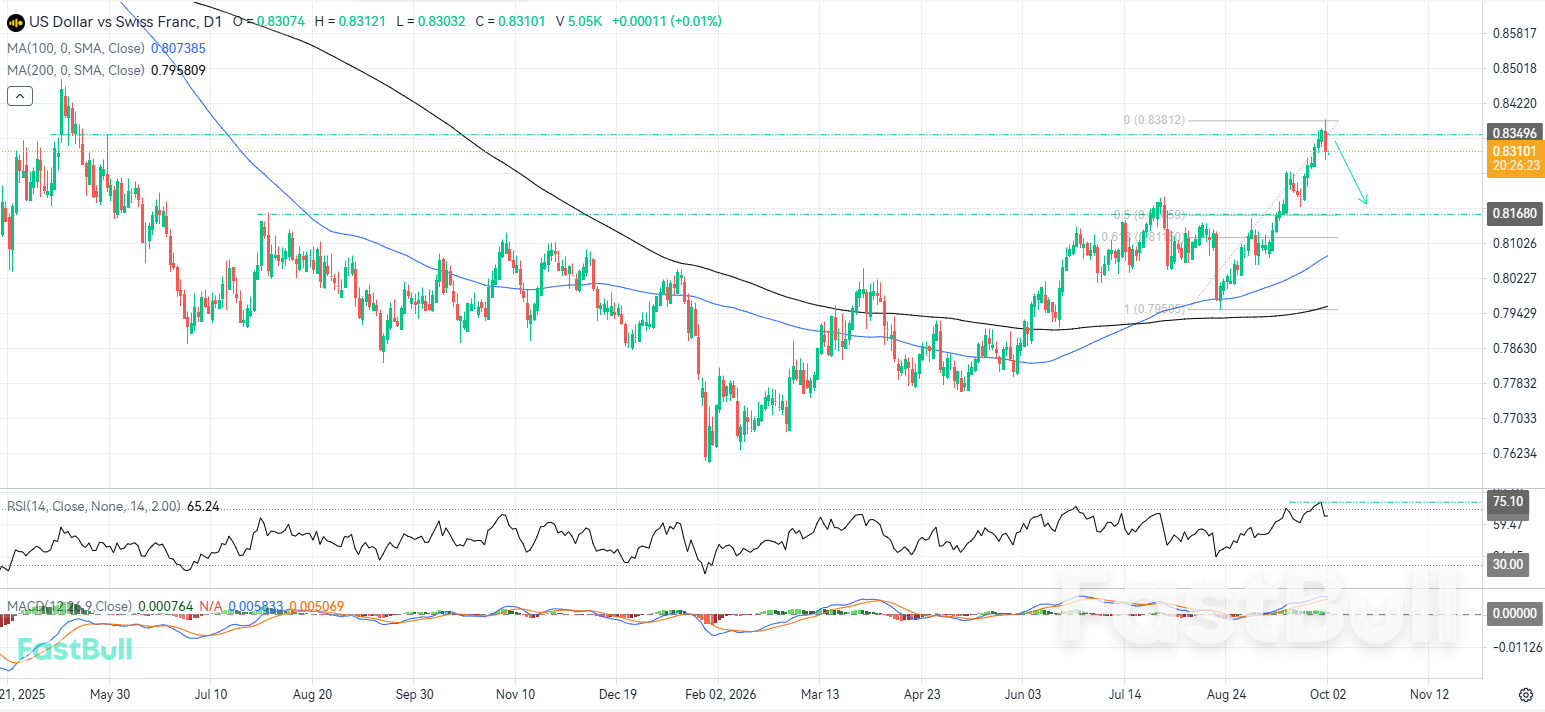This screenshot has width=1545, height=712.
Task: Click the MA200 value 0.795809
Action: pyautogui.click(x=178, y=70)
